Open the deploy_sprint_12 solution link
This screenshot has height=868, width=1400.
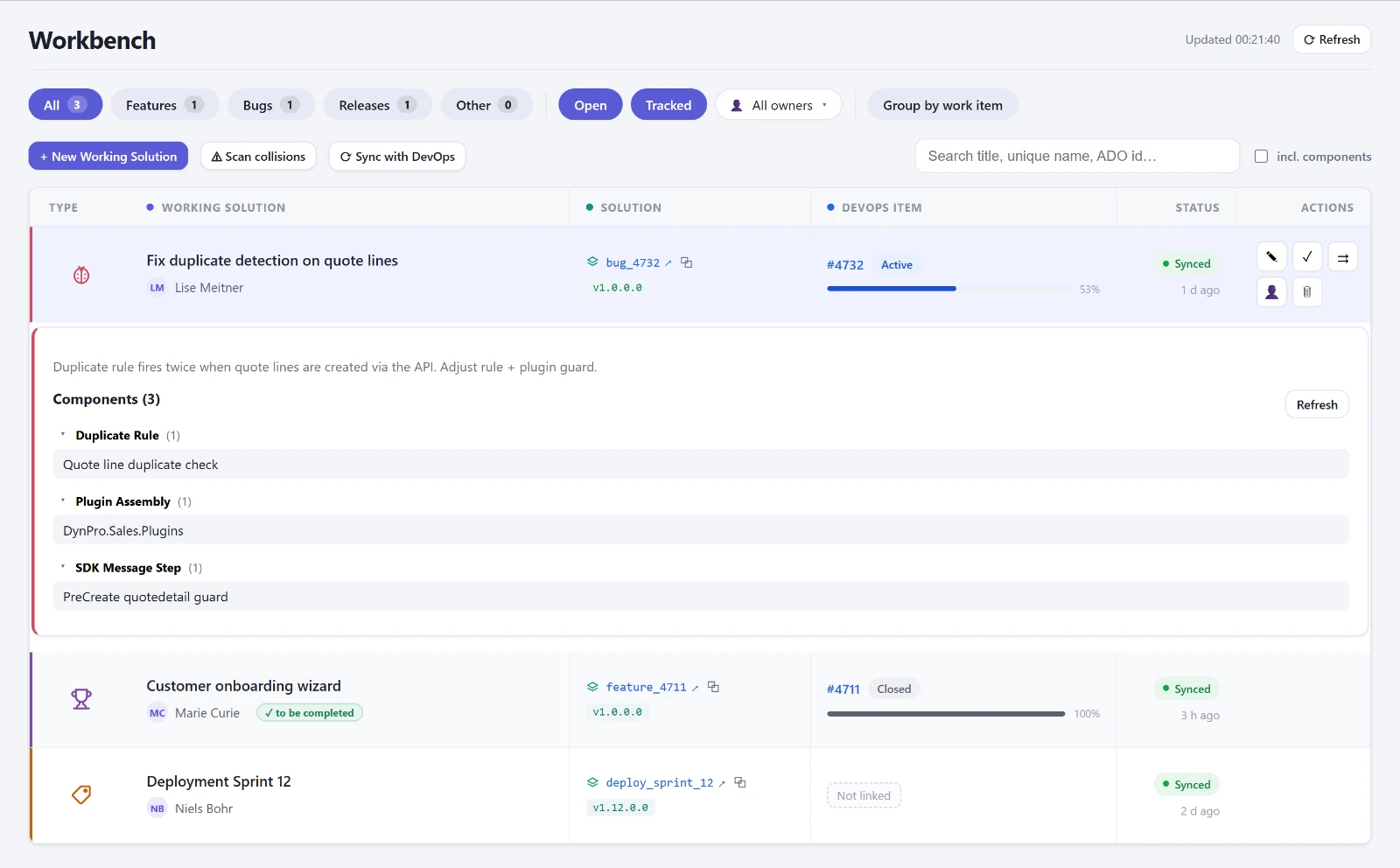[x=665, y=782]
